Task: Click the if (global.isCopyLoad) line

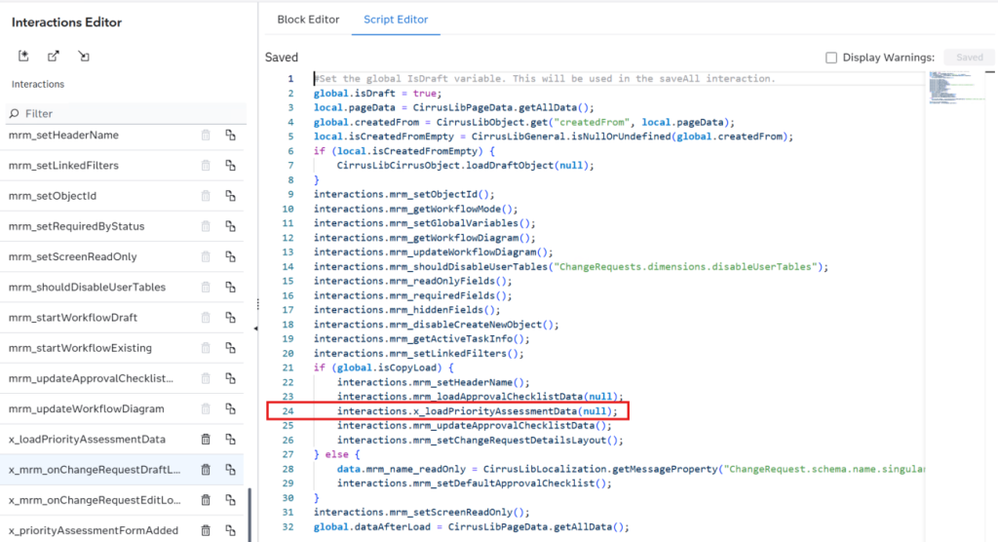Action: pyautogui.click(x=383, y=368)
